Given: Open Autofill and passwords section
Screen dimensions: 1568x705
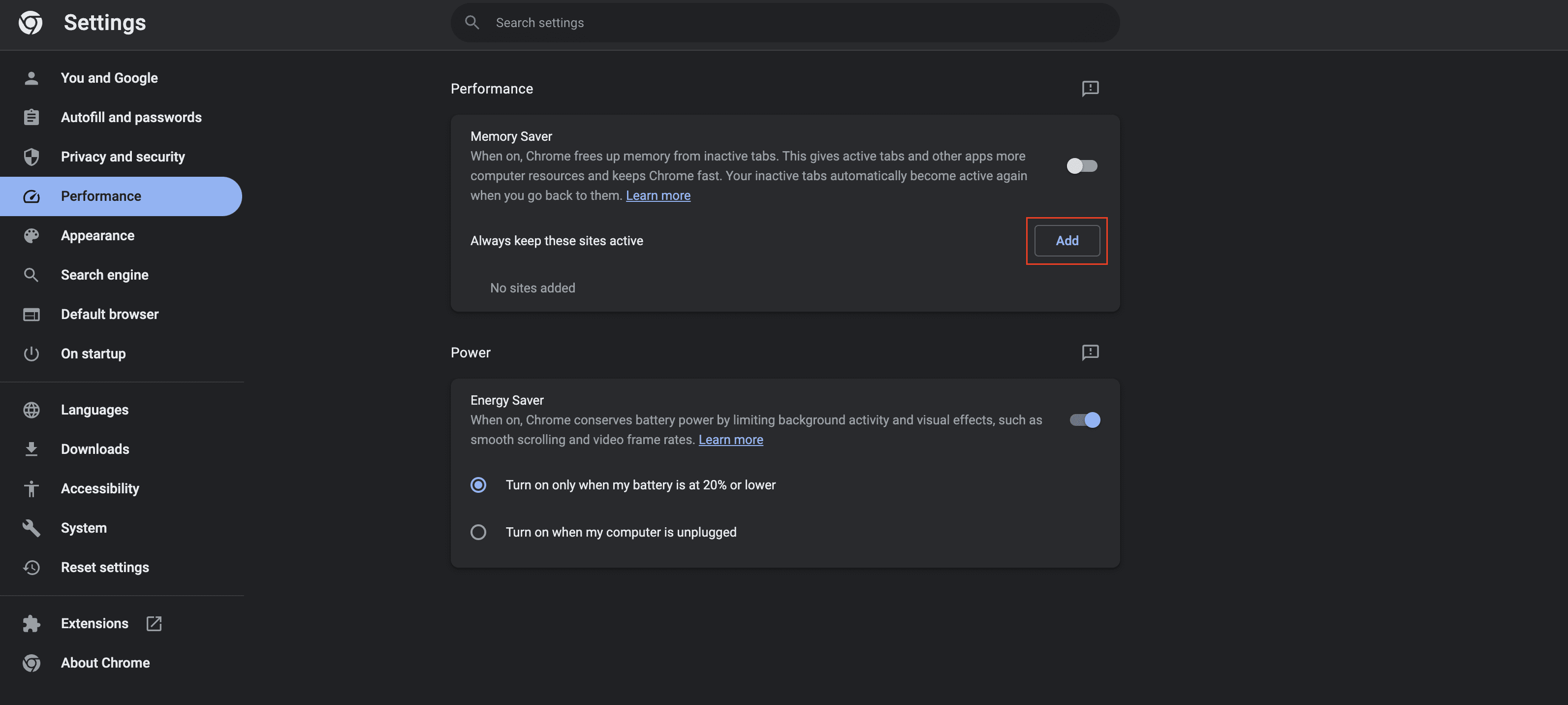Looking at the screenshot, I should (x=121, y=117).
